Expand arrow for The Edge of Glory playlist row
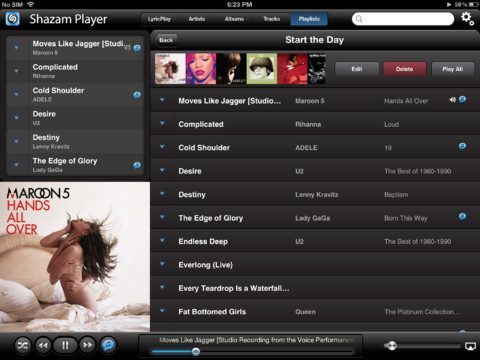Viewport: 480px width, 360px height. 162,217
